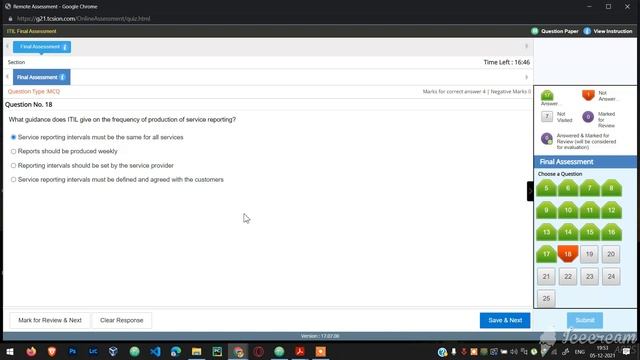This screenshot has width=640, height=360.
Task: Select current question 18 in palette
Action: [x=568, y=254]
